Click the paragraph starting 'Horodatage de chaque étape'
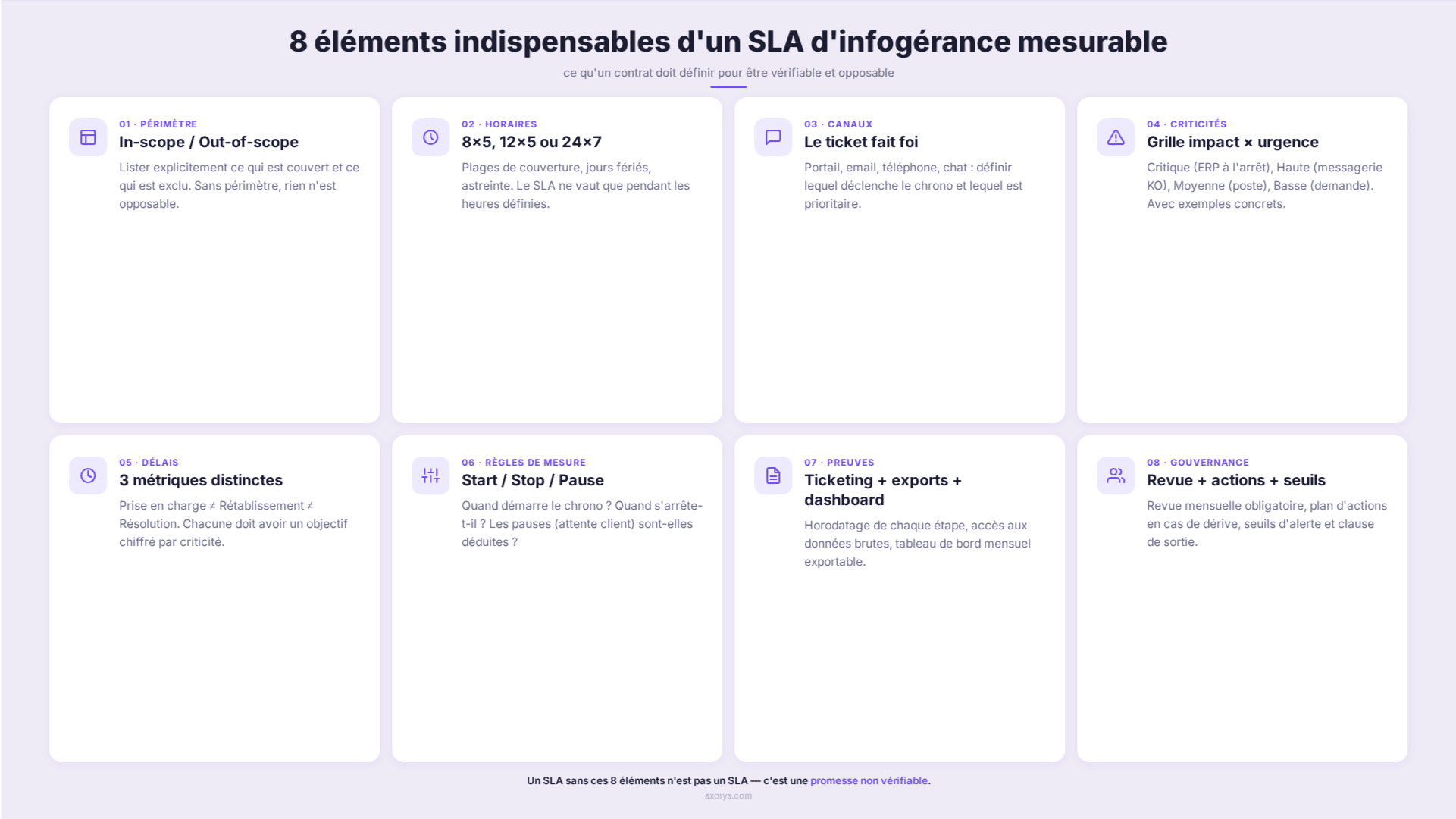Viewport: 1456px width, 819px height. (x=917, y=544)
